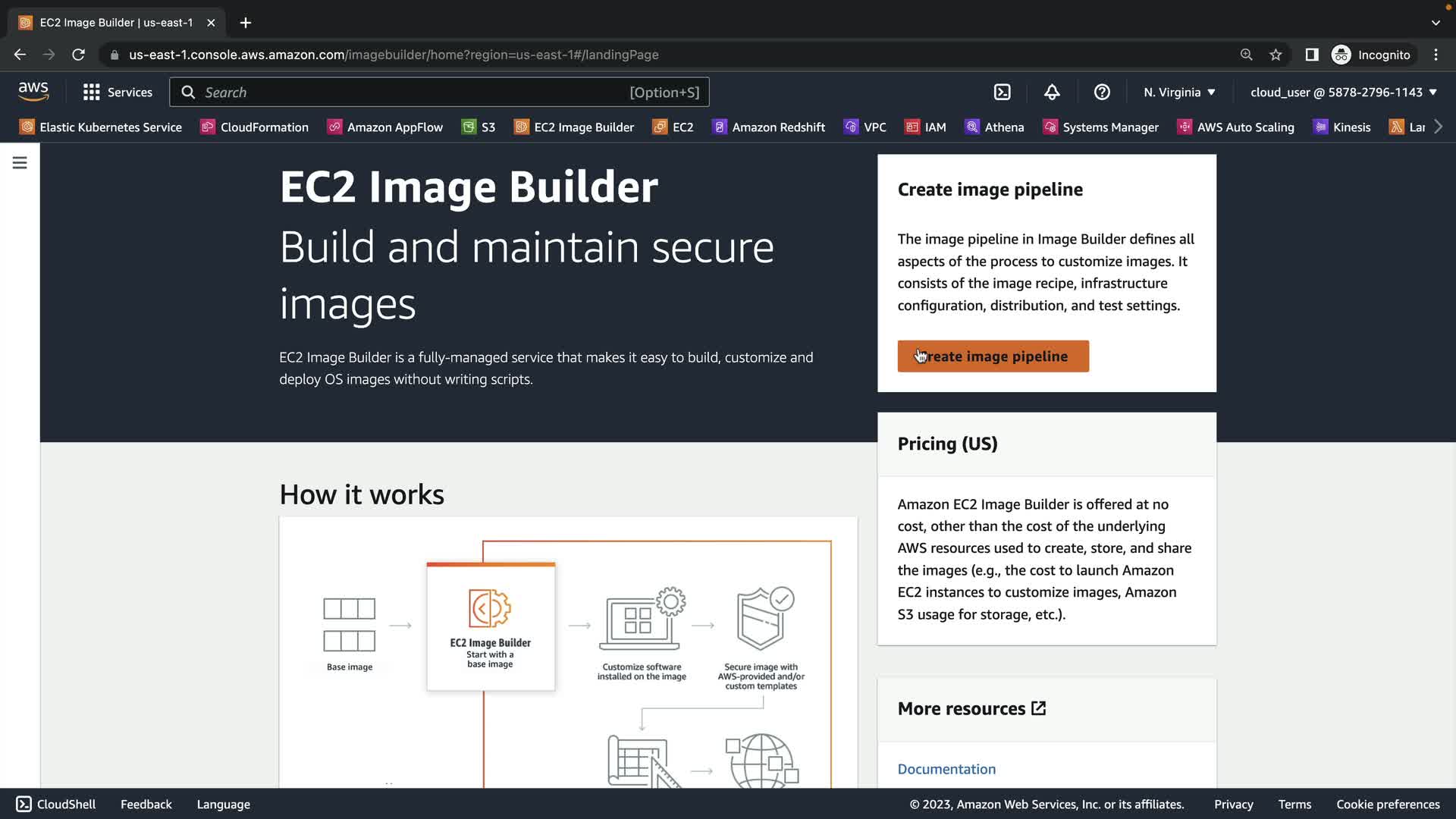Expand the N. Virginia region dropdown

click(x=1179, y=93)
